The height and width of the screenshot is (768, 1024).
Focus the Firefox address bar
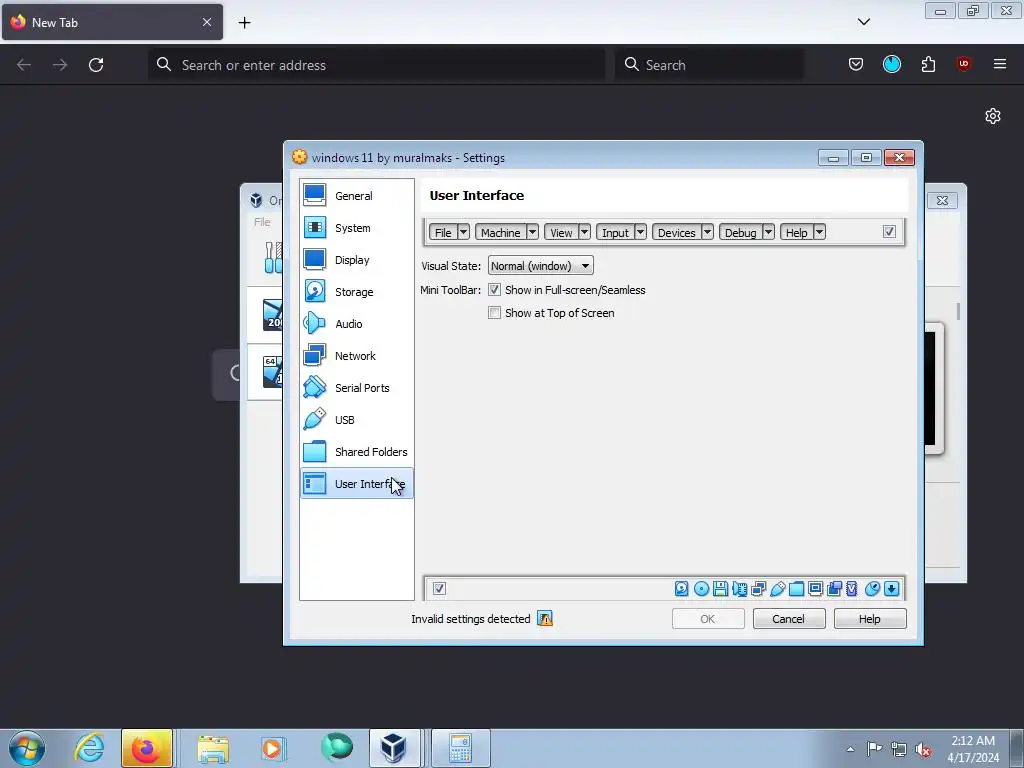point(376,65)
